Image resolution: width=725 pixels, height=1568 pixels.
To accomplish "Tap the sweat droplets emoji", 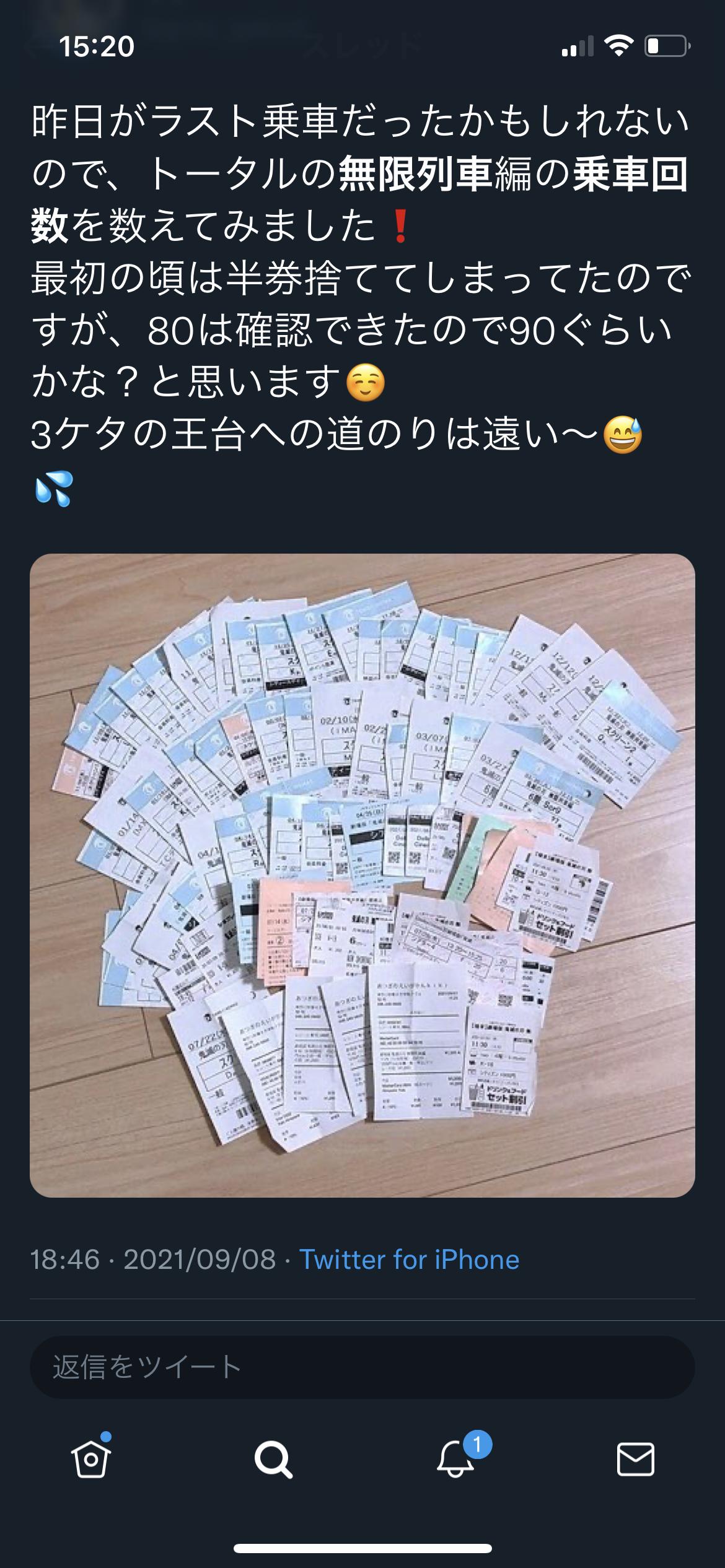I will coord(54,488).
